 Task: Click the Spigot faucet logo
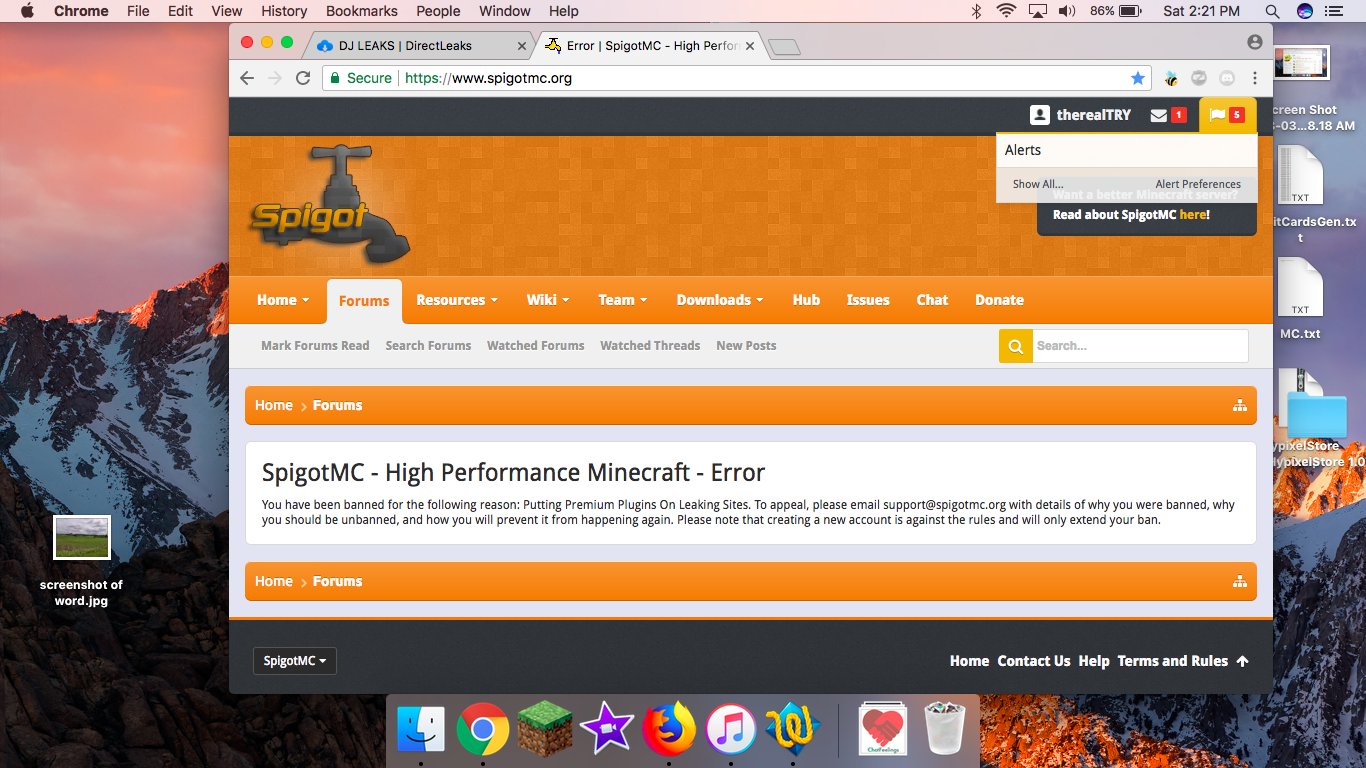(x=329, y=207)
